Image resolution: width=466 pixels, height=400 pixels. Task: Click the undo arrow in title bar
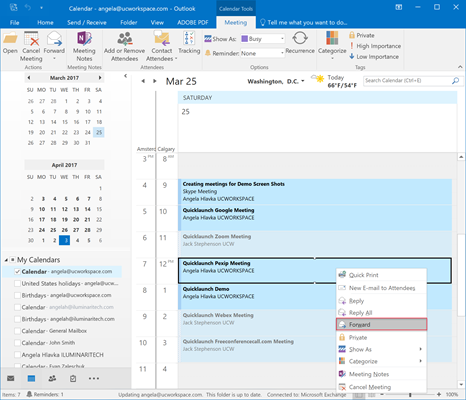coord(28,7)
